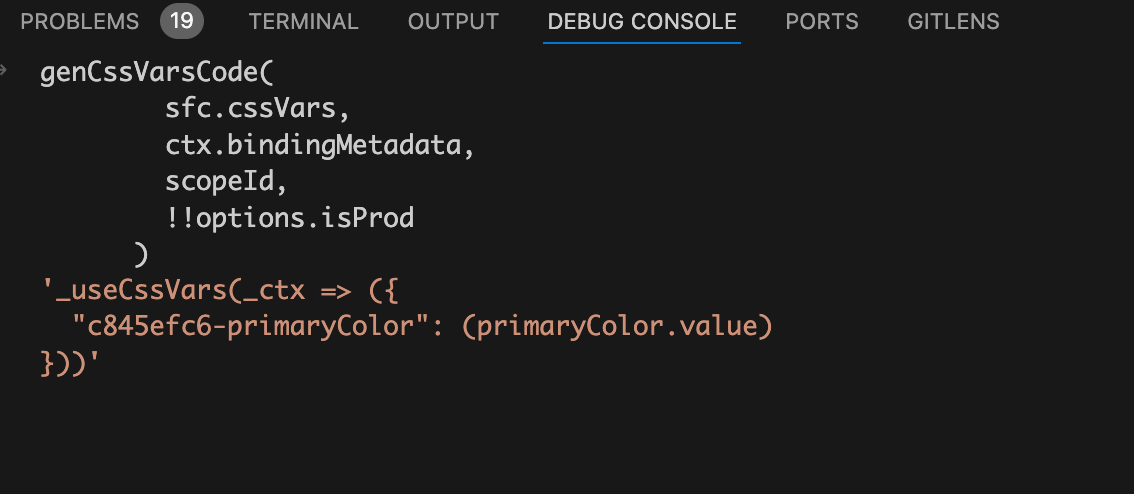Show the OUTPUT tab
The image size is (1134, 494).
453,21
